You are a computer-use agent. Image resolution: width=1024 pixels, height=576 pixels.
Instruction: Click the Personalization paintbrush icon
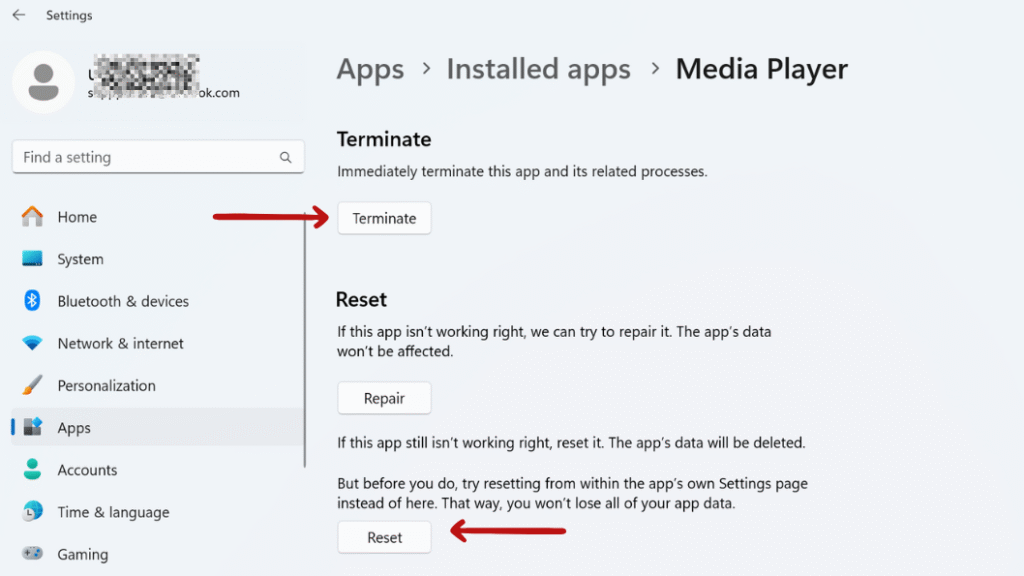click(32, 385)
